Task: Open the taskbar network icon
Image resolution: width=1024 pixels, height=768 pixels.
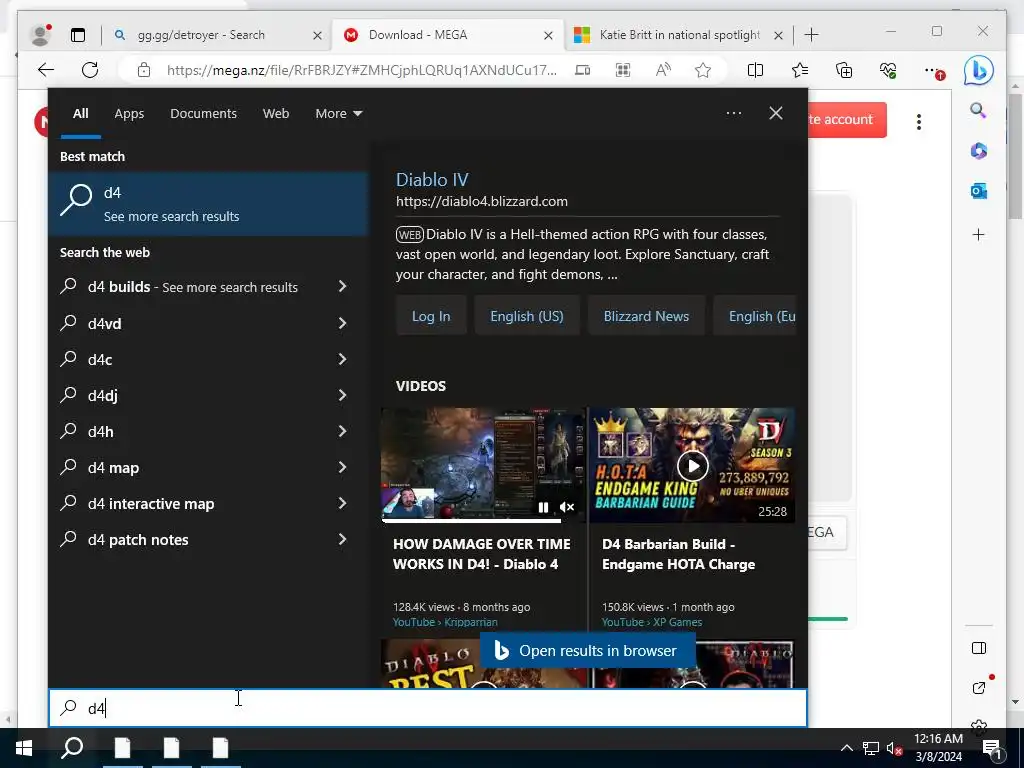Action: [x=871, y=748]
